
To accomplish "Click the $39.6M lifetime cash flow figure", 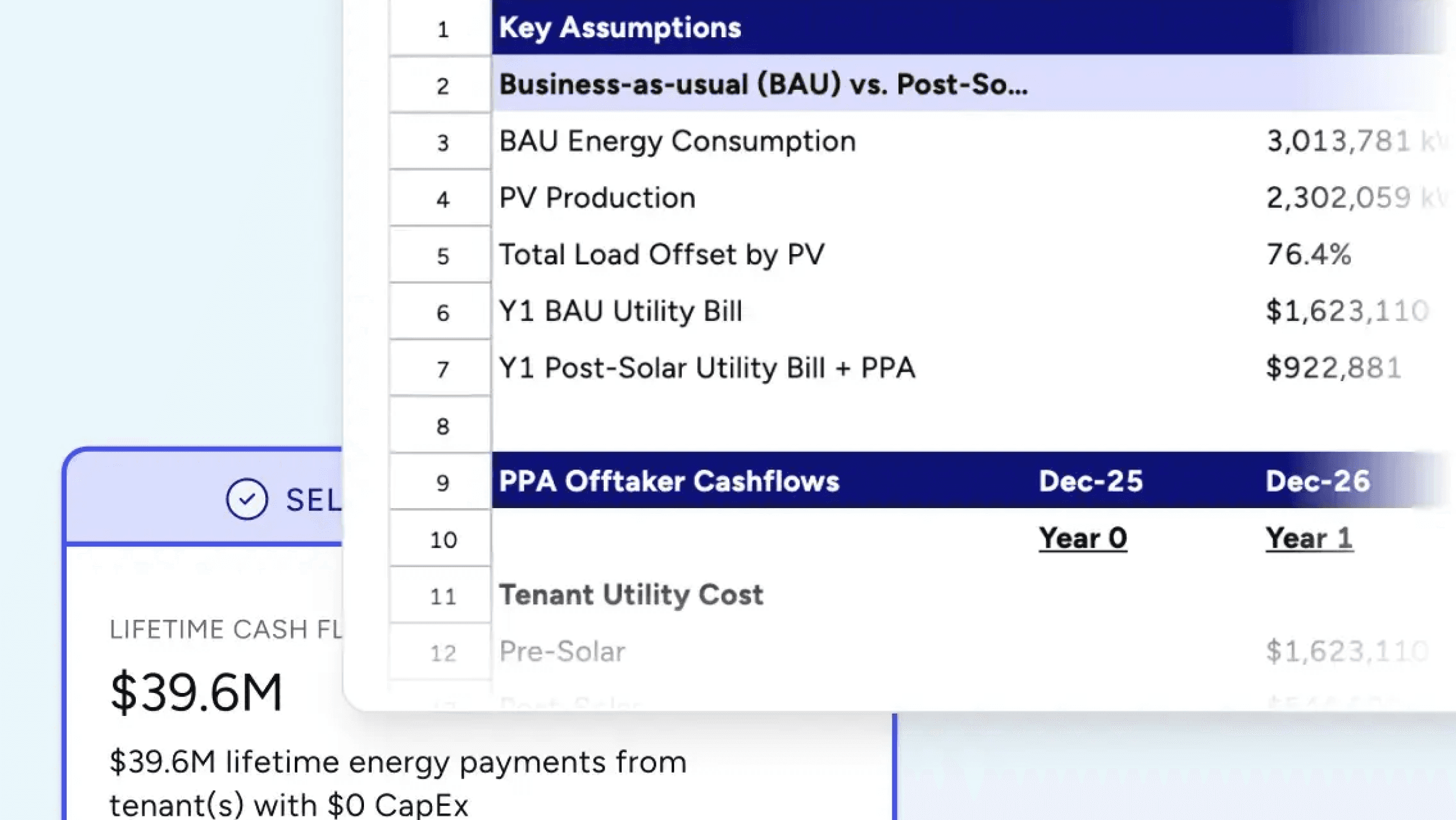I will point(196,692).
